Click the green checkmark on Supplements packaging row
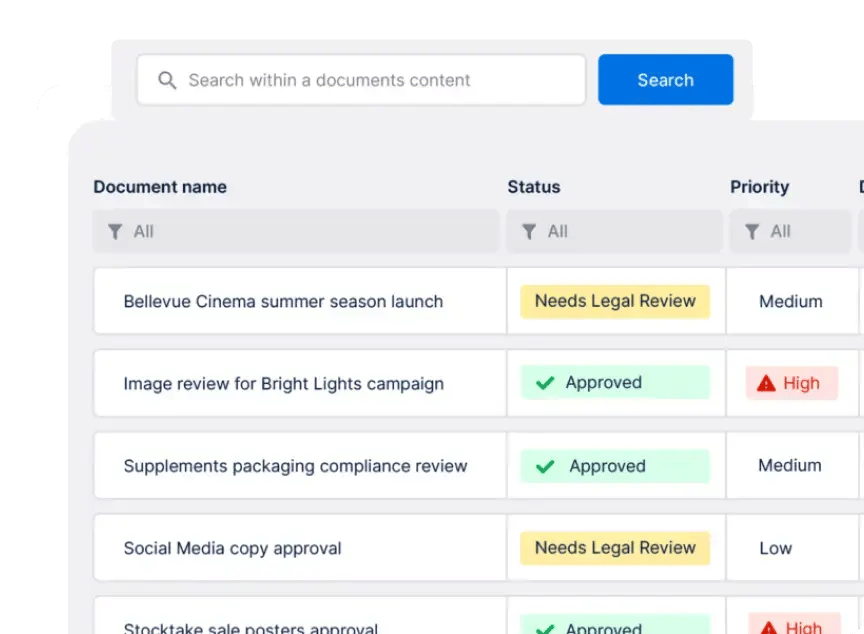Viewport: 864px width, 634px height. [545, 466]
